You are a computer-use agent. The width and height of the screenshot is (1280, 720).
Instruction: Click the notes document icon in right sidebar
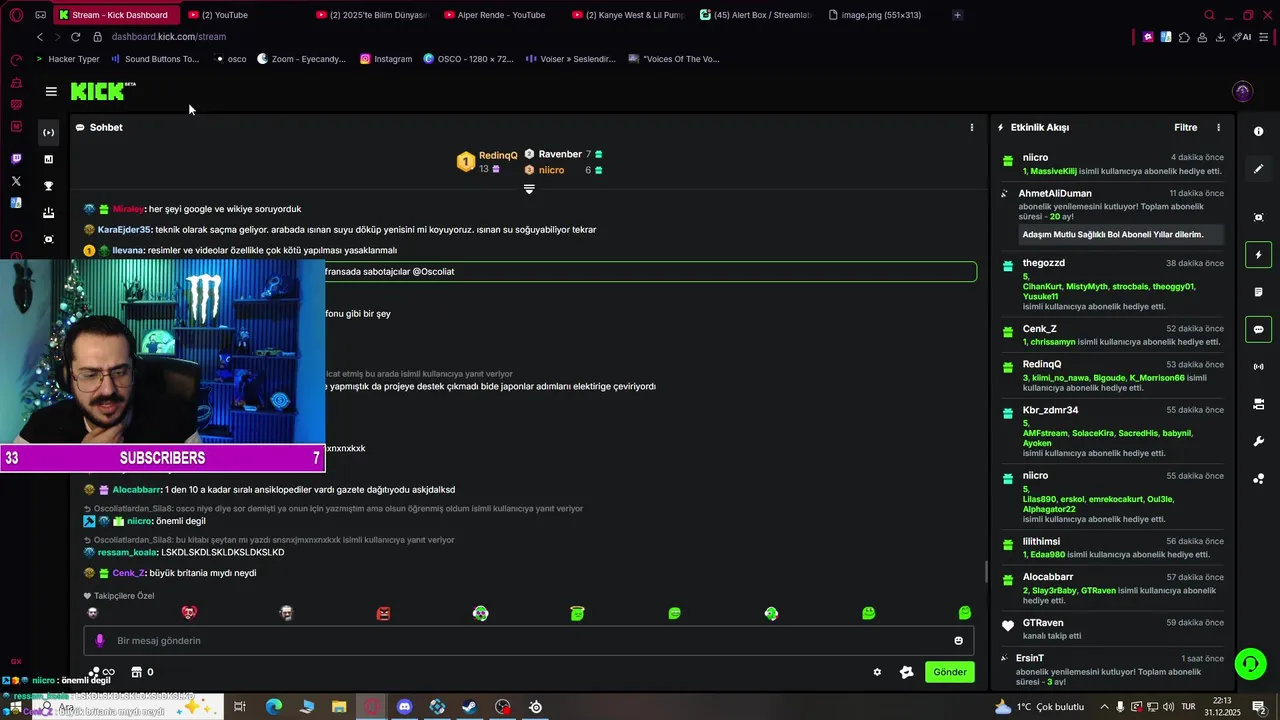pyautogui.click(x=1258, y=292)
